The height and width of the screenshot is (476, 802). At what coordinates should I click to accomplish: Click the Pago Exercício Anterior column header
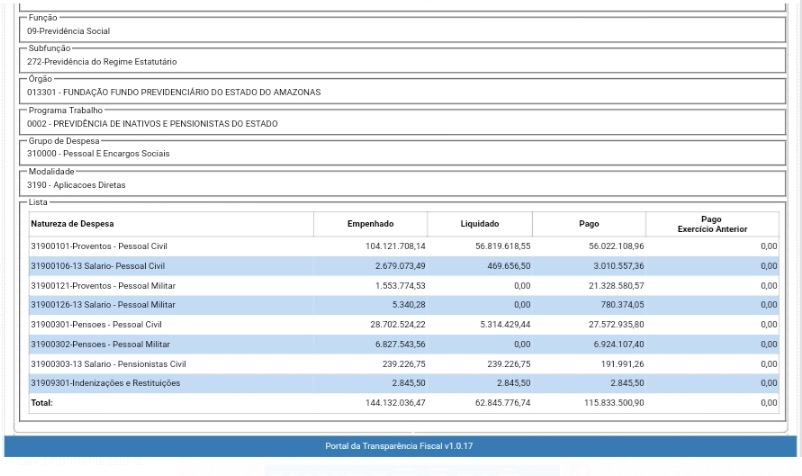[712, 224]
